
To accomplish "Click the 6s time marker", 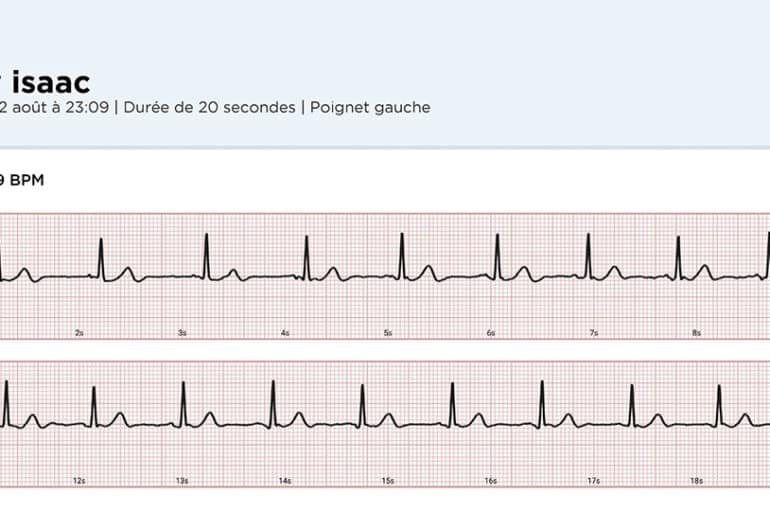I will coord(491,333).
